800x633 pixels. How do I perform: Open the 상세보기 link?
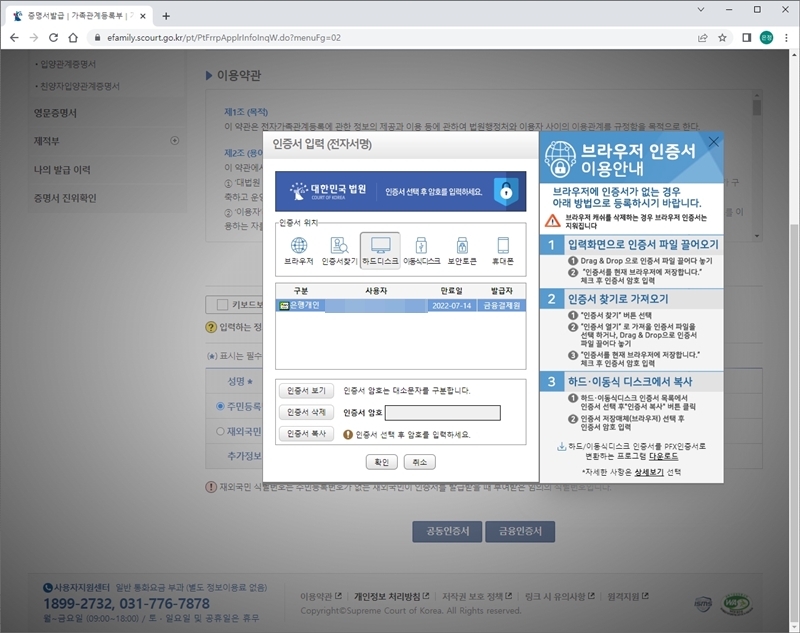point(649,472)
